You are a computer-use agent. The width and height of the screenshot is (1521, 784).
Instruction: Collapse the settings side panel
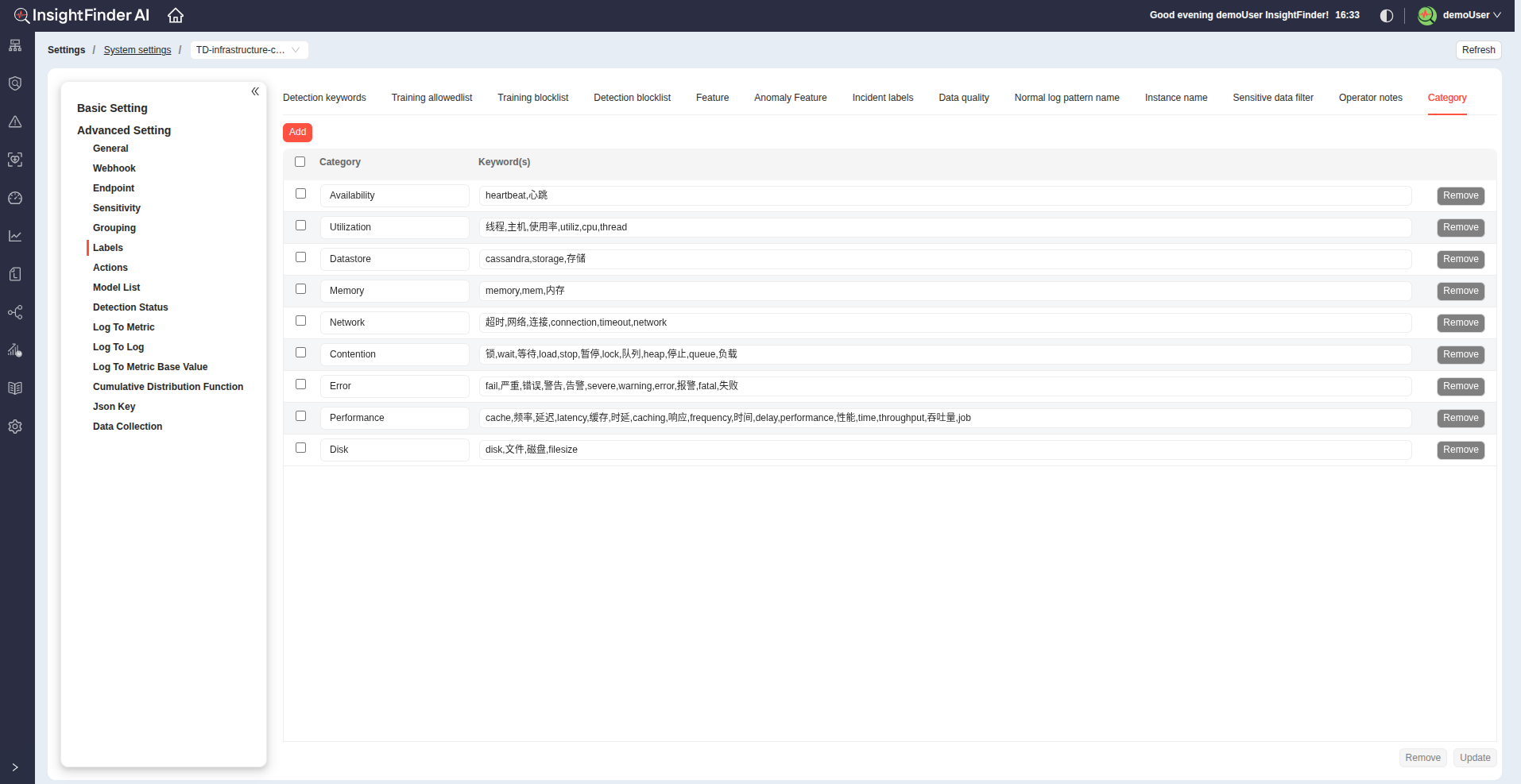tap(255, 91)
